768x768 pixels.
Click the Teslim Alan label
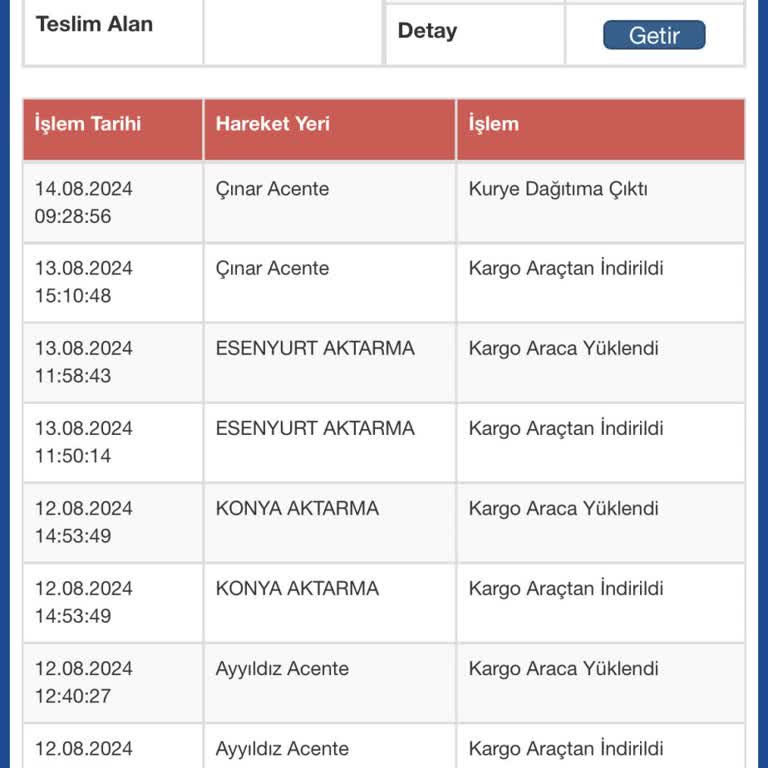tap(94, 25)
